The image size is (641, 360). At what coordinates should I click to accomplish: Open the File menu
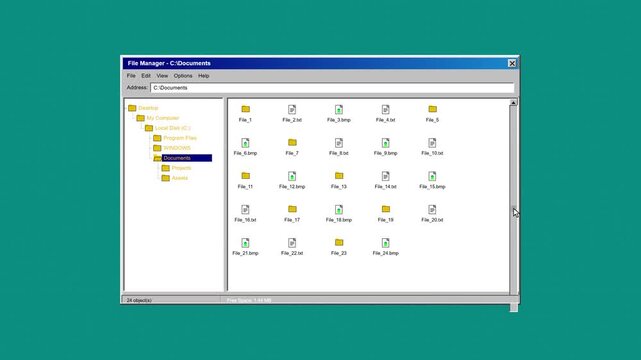click(131, 76)
